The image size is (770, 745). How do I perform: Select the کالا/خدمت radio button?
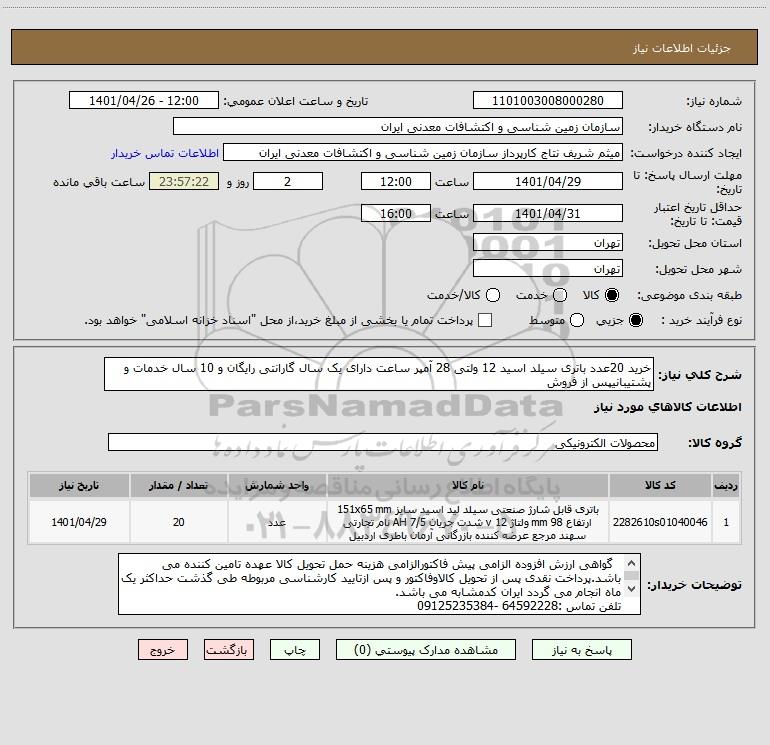click(493, 295)
